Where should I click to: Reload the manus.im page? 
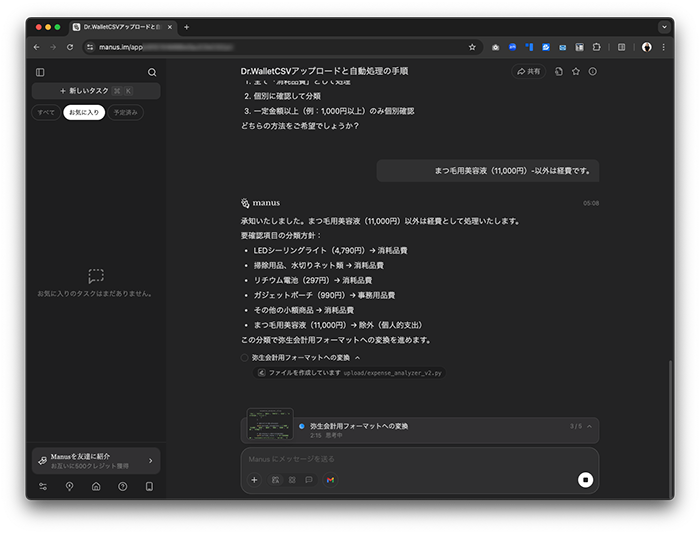point(70,47)
